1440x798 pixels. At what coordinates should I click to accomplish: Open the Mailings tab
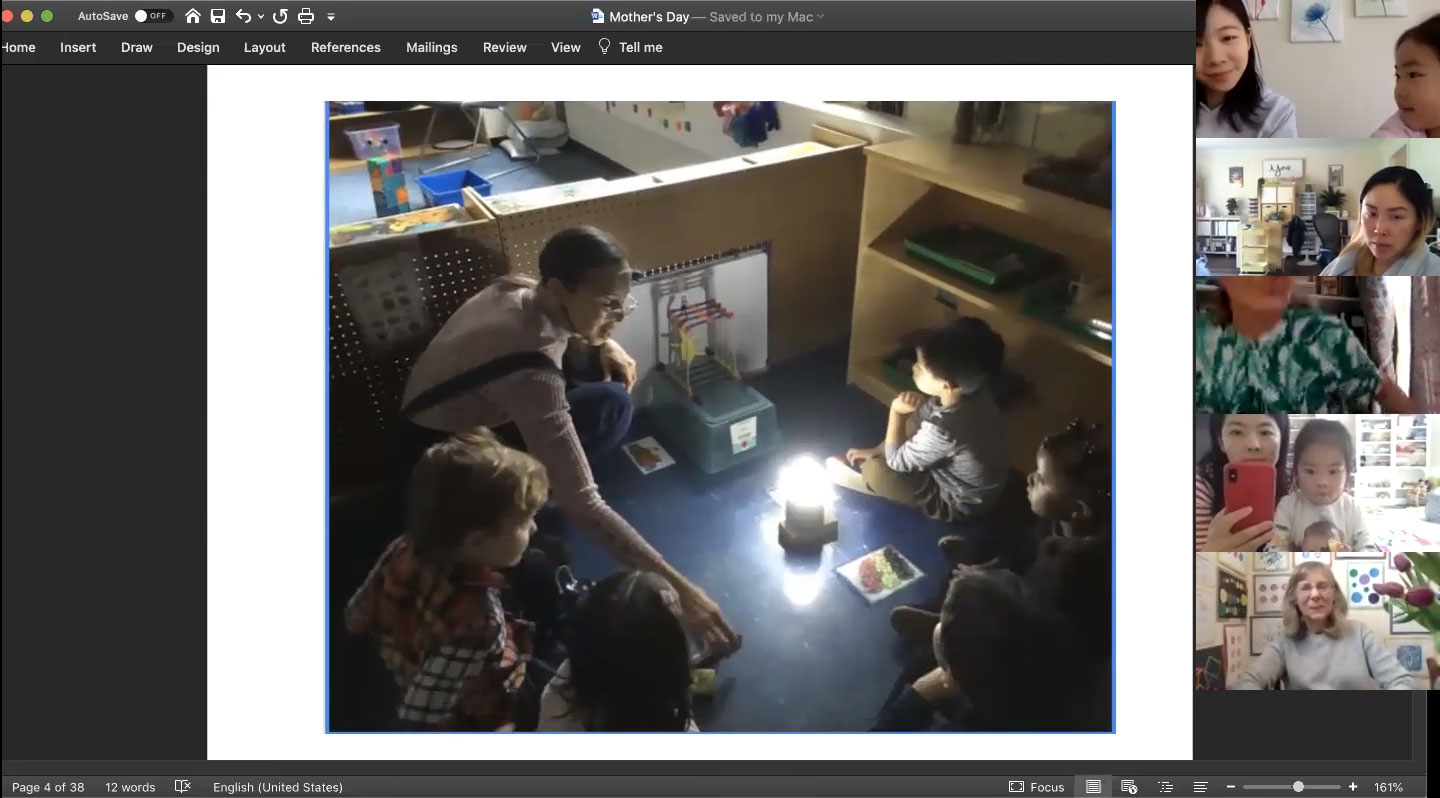point(432,47)
